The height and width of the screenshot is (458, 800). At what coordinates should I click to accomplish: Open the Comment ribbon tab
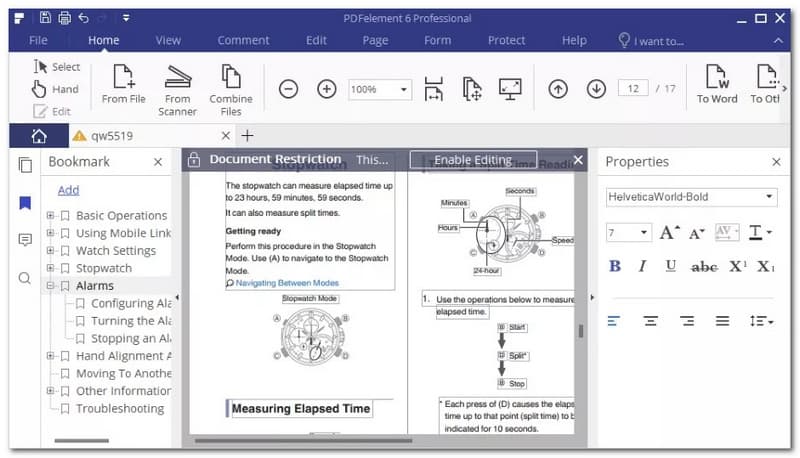point(243,40)
